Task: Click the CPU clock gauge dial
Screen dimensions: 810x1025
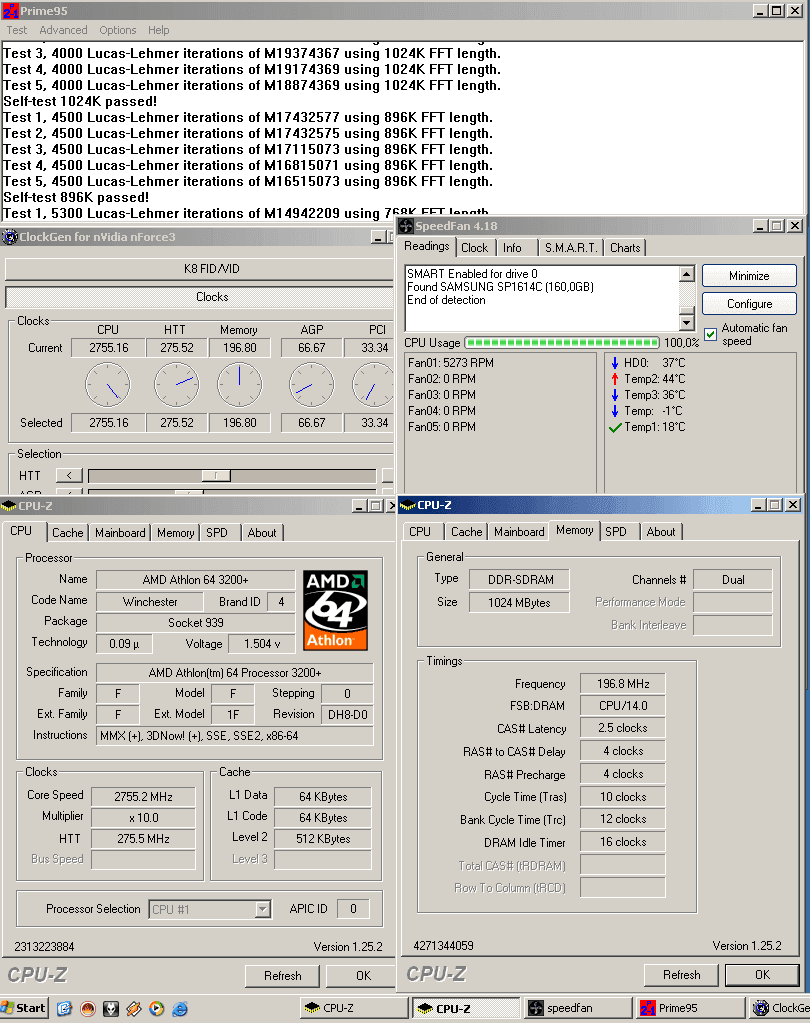Action: (x=108, y=385)
